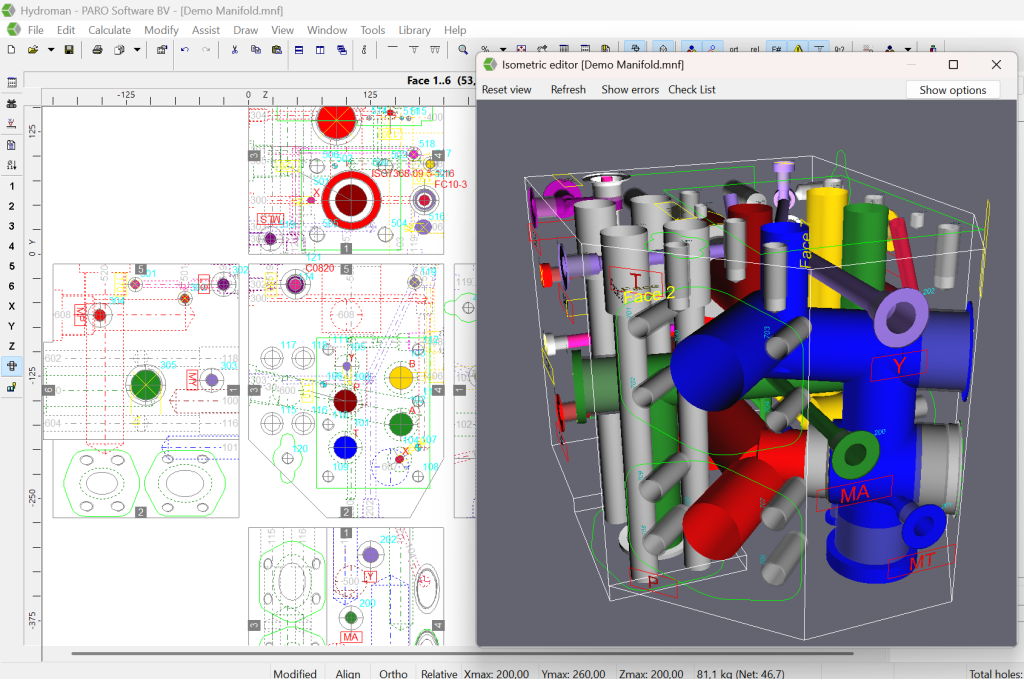Open the Calculate menu
The image size is (1024, 679).
point(109,30)
